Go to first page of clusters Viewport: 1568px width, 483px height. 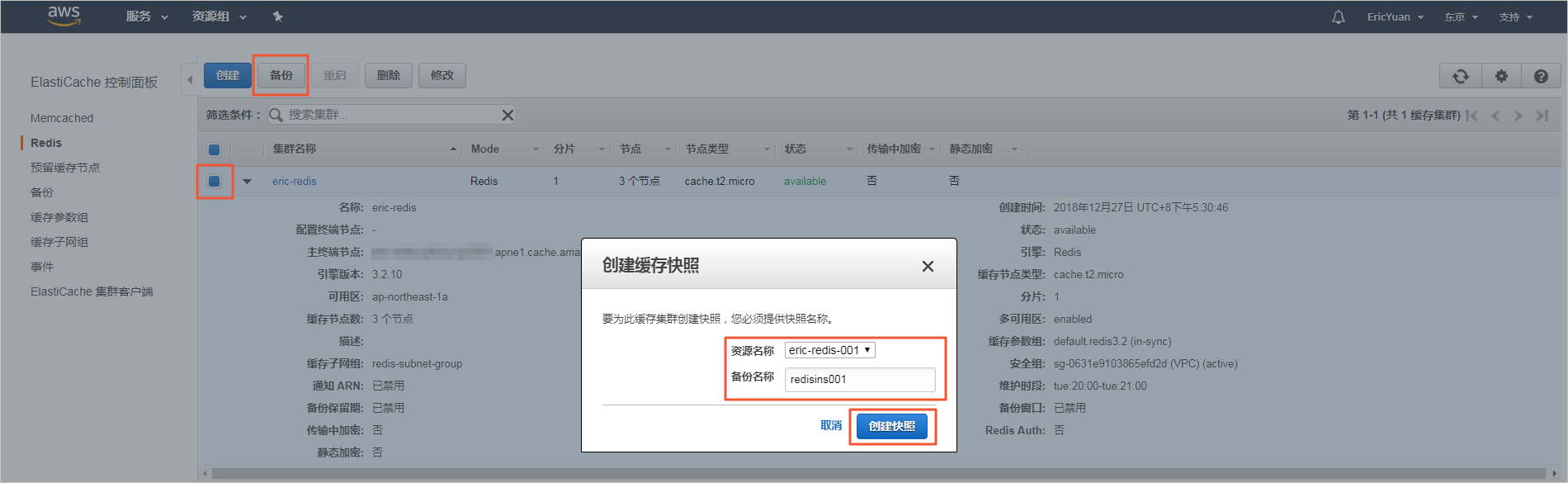1472,116
